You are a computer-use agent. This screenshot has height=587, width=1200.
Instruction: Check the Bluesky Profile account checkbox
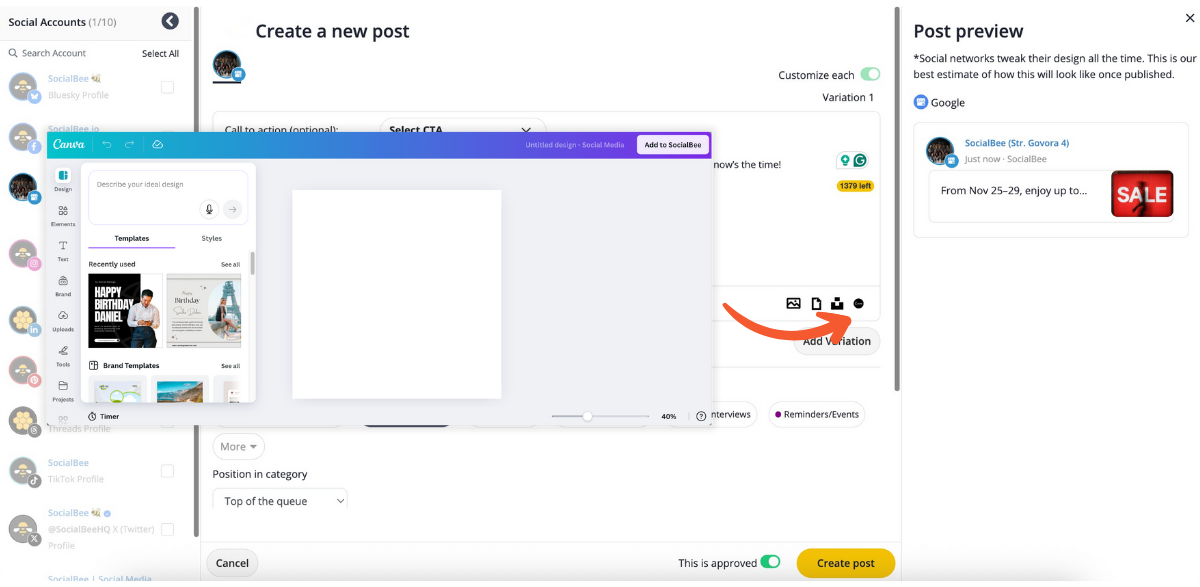pos(167,87)
